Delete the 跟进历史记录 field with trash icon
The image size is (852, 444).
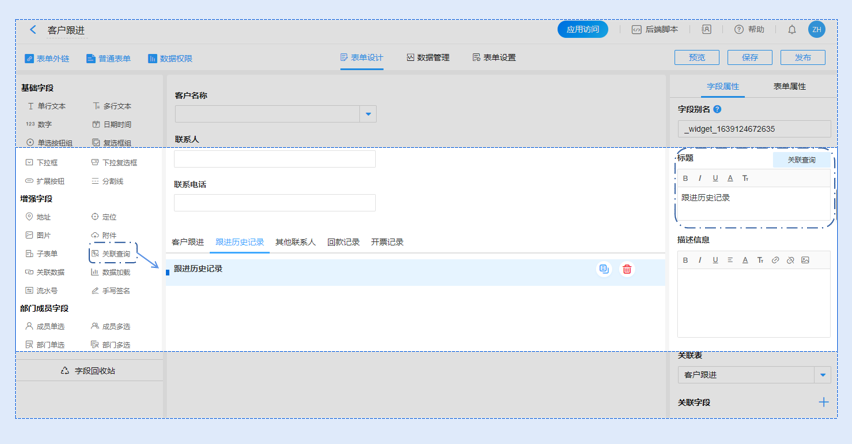(x=627, y=269)
